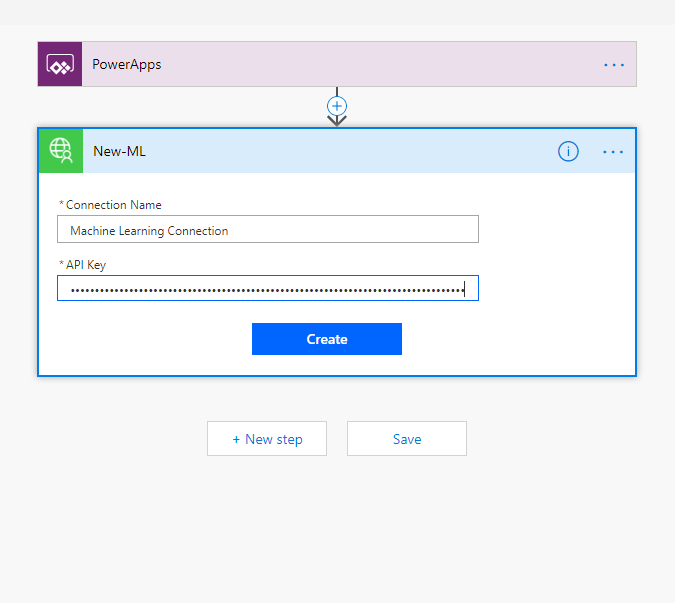Click the arrowhead above the New-ML card
675x603 pixels.
click(x=337, y=121)
